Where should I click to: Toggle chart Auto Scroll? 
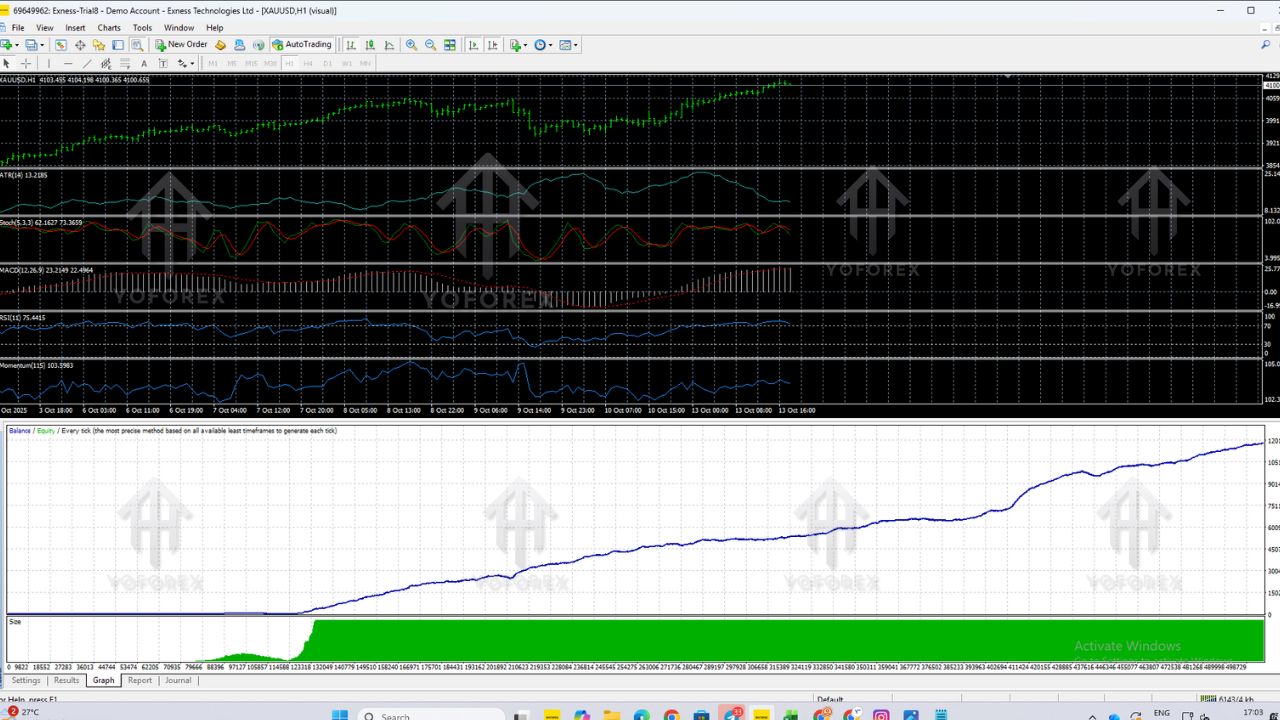coord(473,45)
